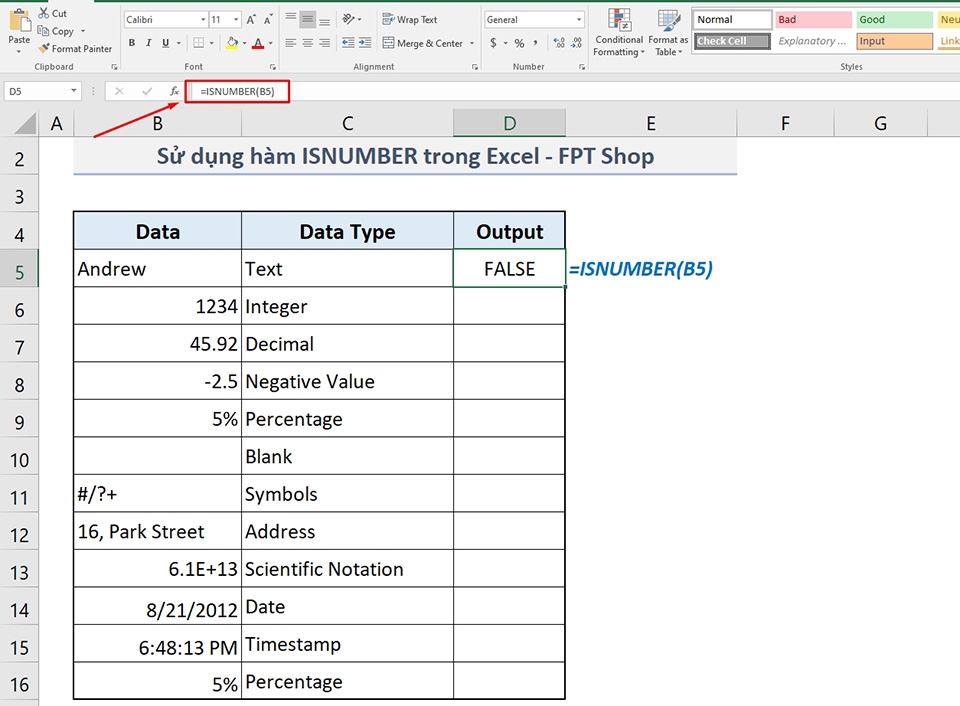Select the Italic formatting icon
The height and width of the screenshot is (706, 960).
coord(149,41)
